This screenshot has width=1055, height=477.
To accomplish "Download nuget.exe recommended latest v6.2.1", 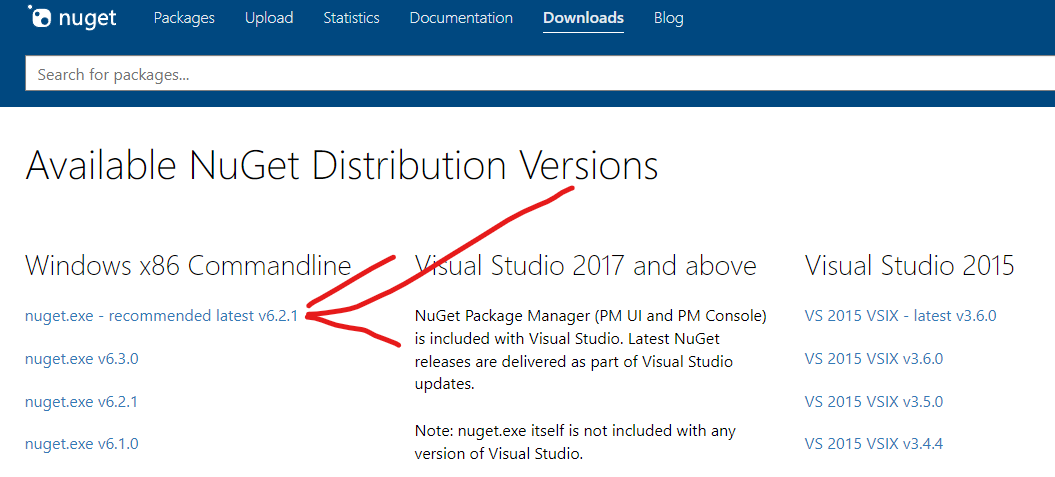I will pos(161,316).
